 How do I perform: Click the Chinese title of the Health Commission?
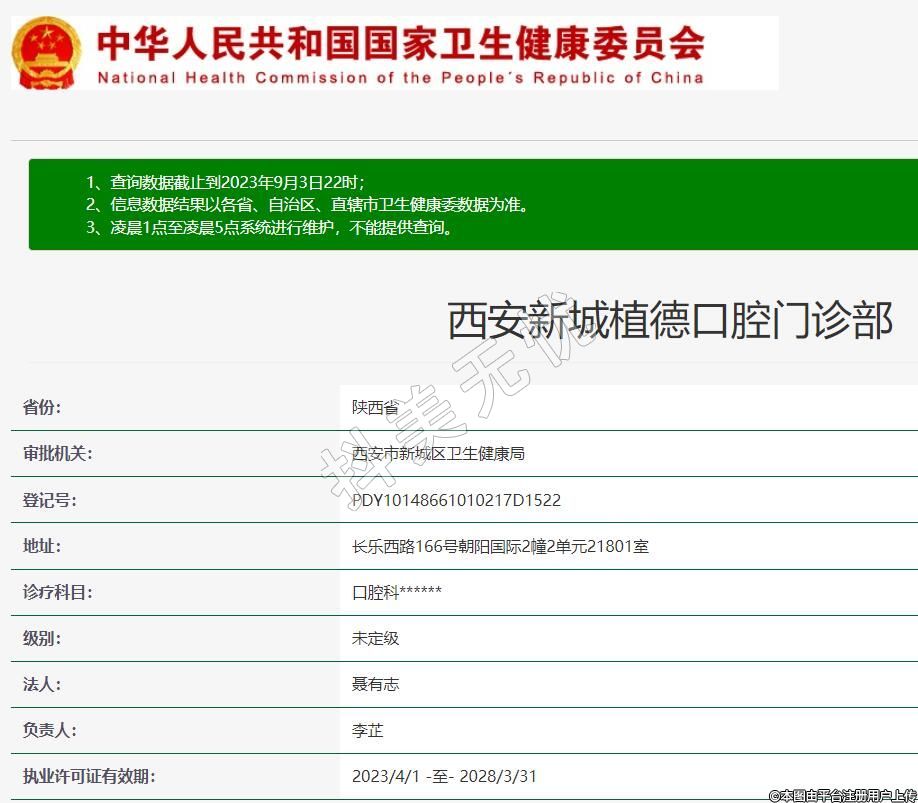401,42
